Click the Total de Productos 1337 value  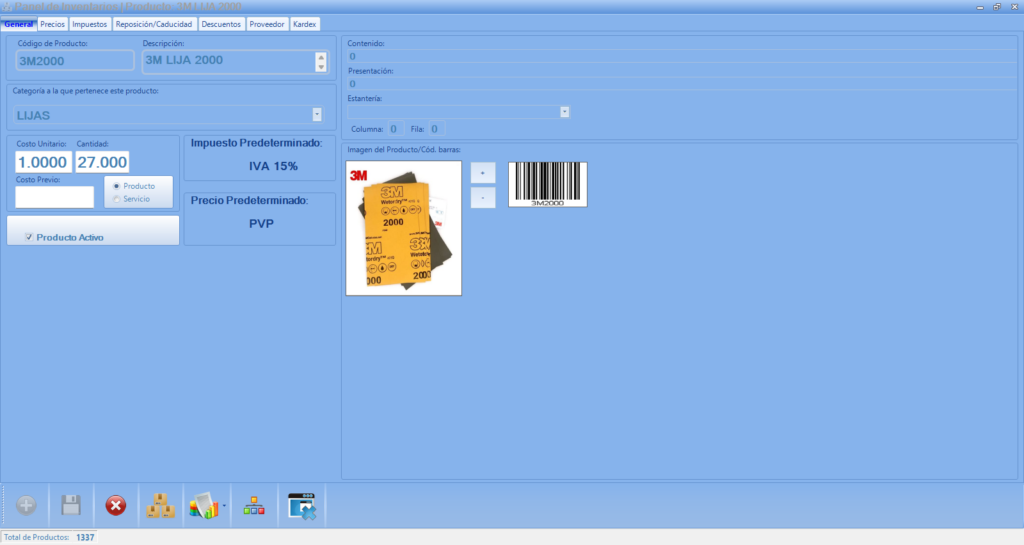point(85,537)
